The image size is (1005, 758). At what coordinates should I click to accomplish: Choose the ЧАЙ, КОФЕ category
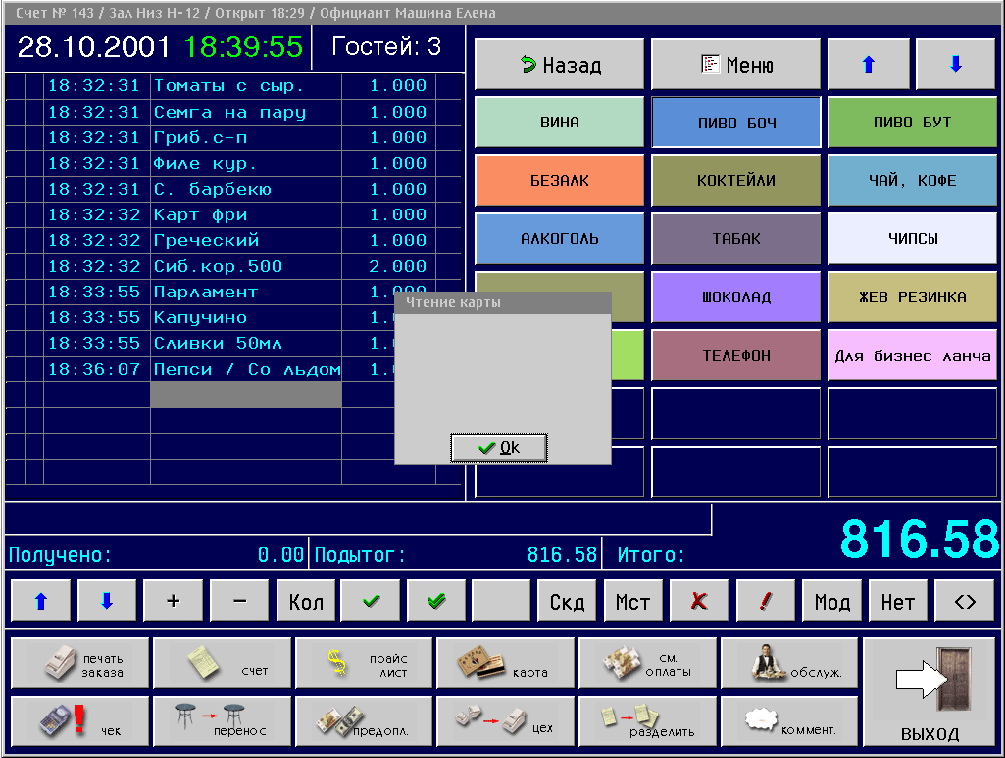point(912,180)
